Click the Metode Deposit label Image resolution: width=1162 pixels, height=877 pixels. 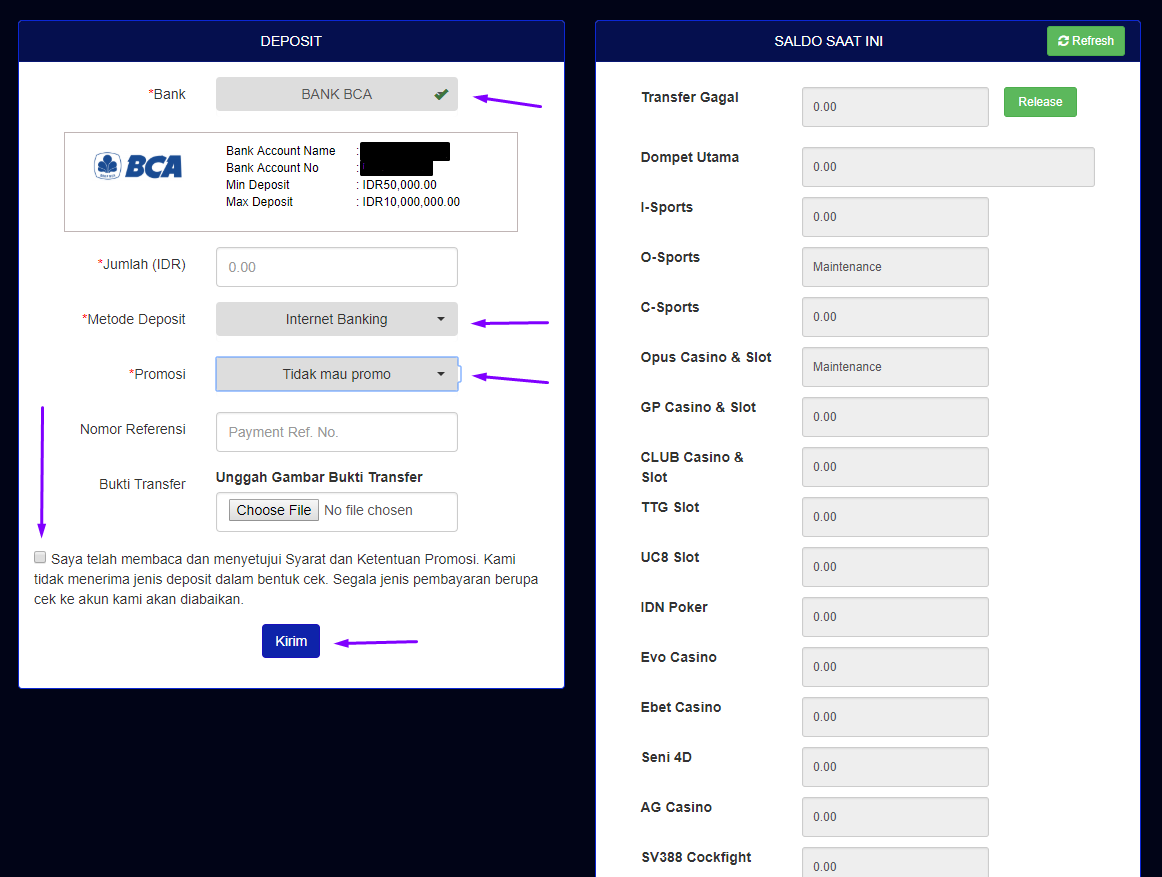pos(134,319)
